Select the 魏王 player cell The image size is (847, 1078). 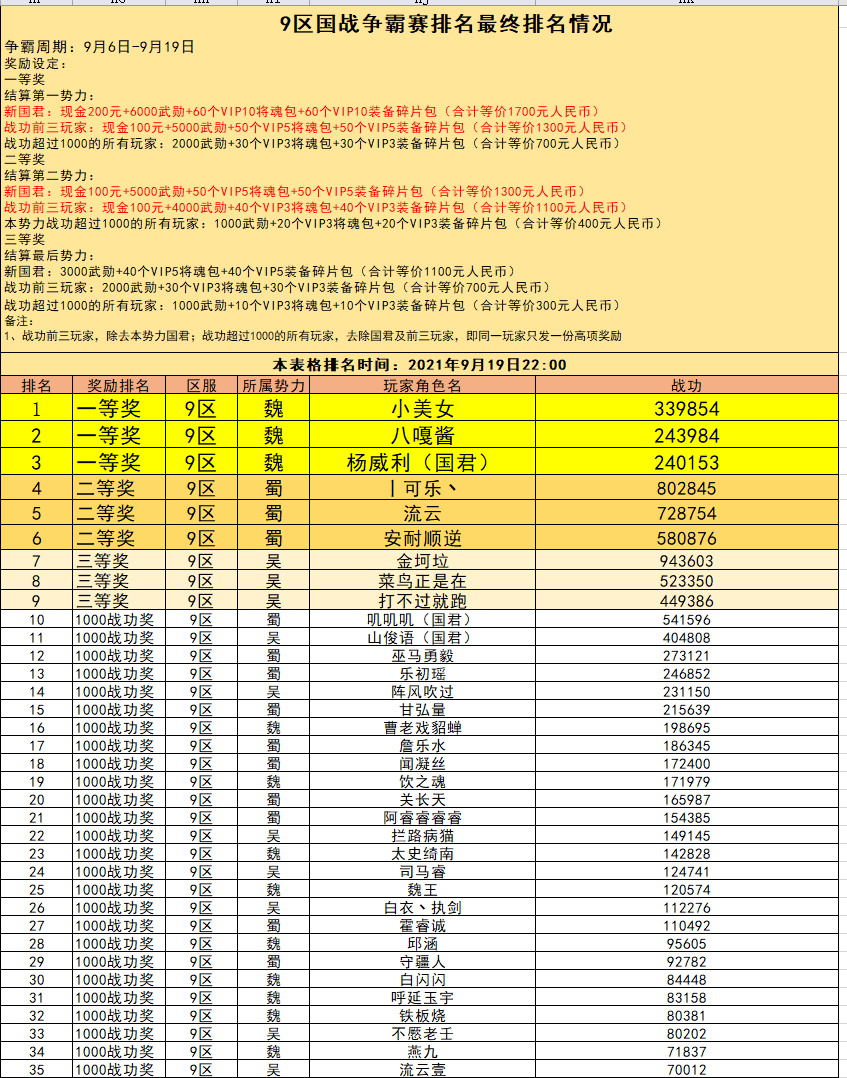[x=422, y=889]
